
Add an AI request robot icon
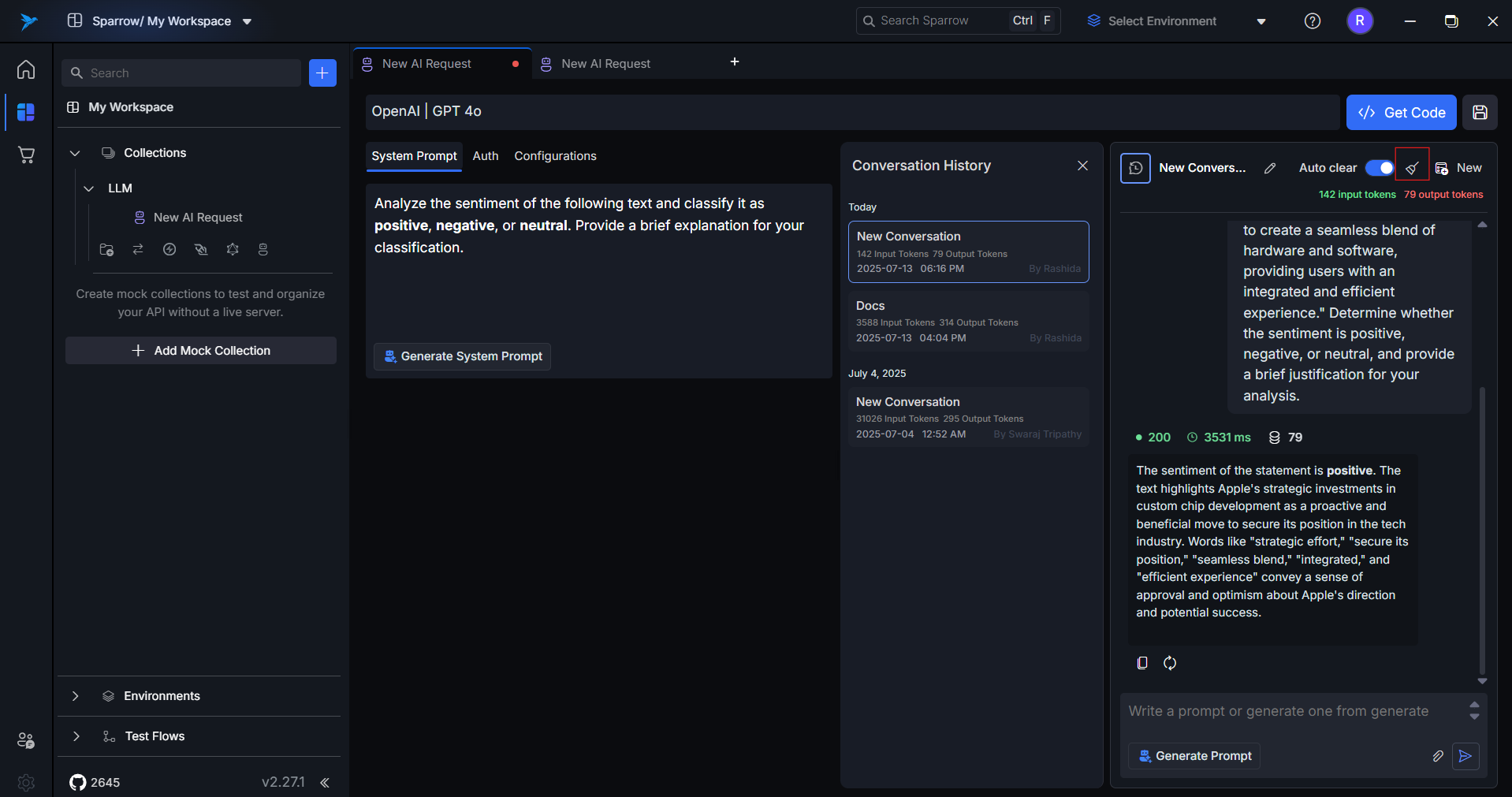pos(263,249)
